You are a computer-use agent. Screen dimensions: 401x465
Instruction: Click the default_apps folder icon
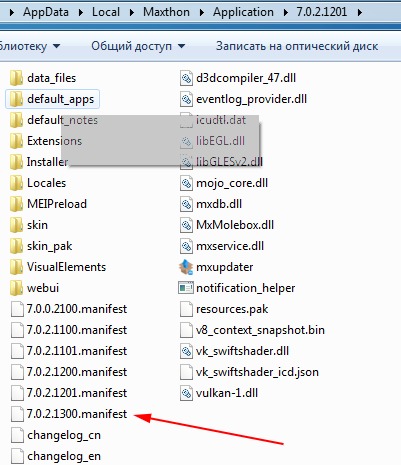coord(16,99)
